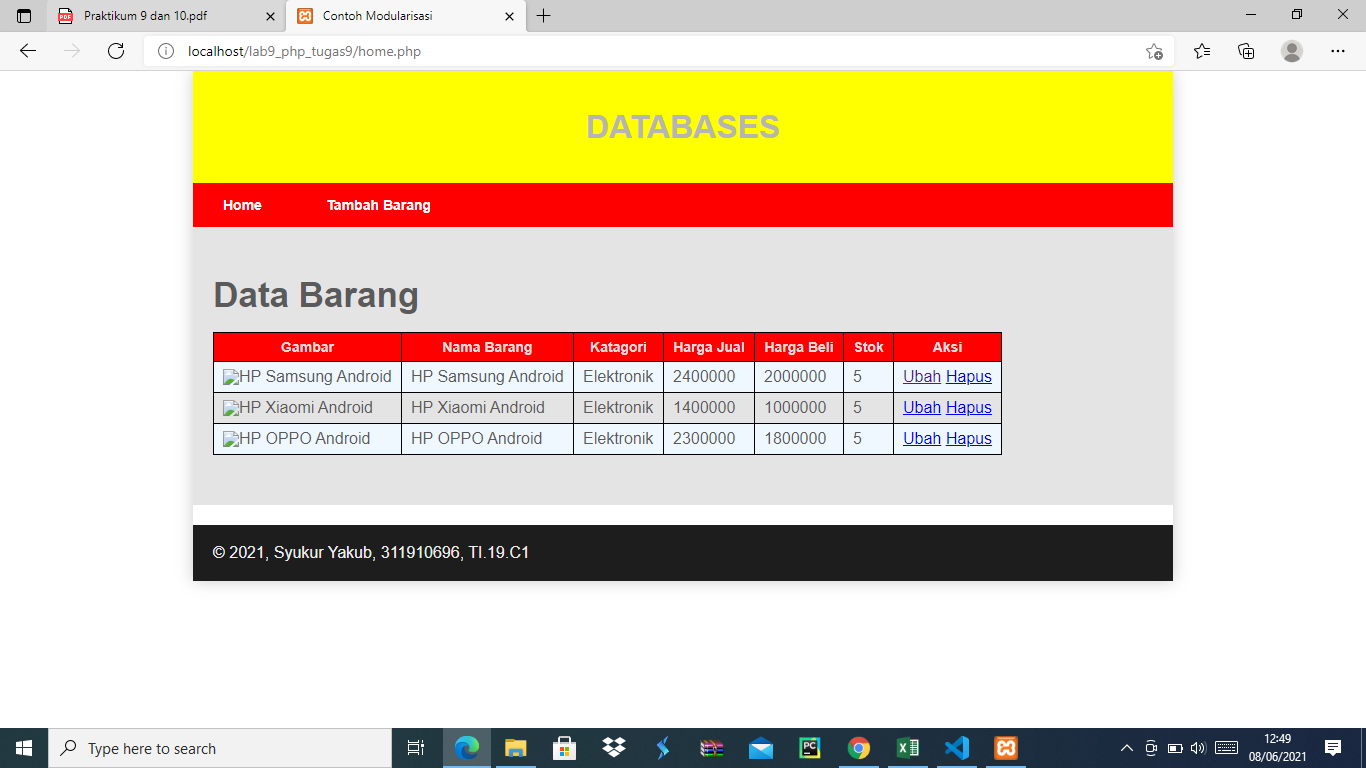The height and width of the screenshot is (768, 1366).
Task: Open Edge Collections
Action: pyautogui.click(x=1246, y=50)
